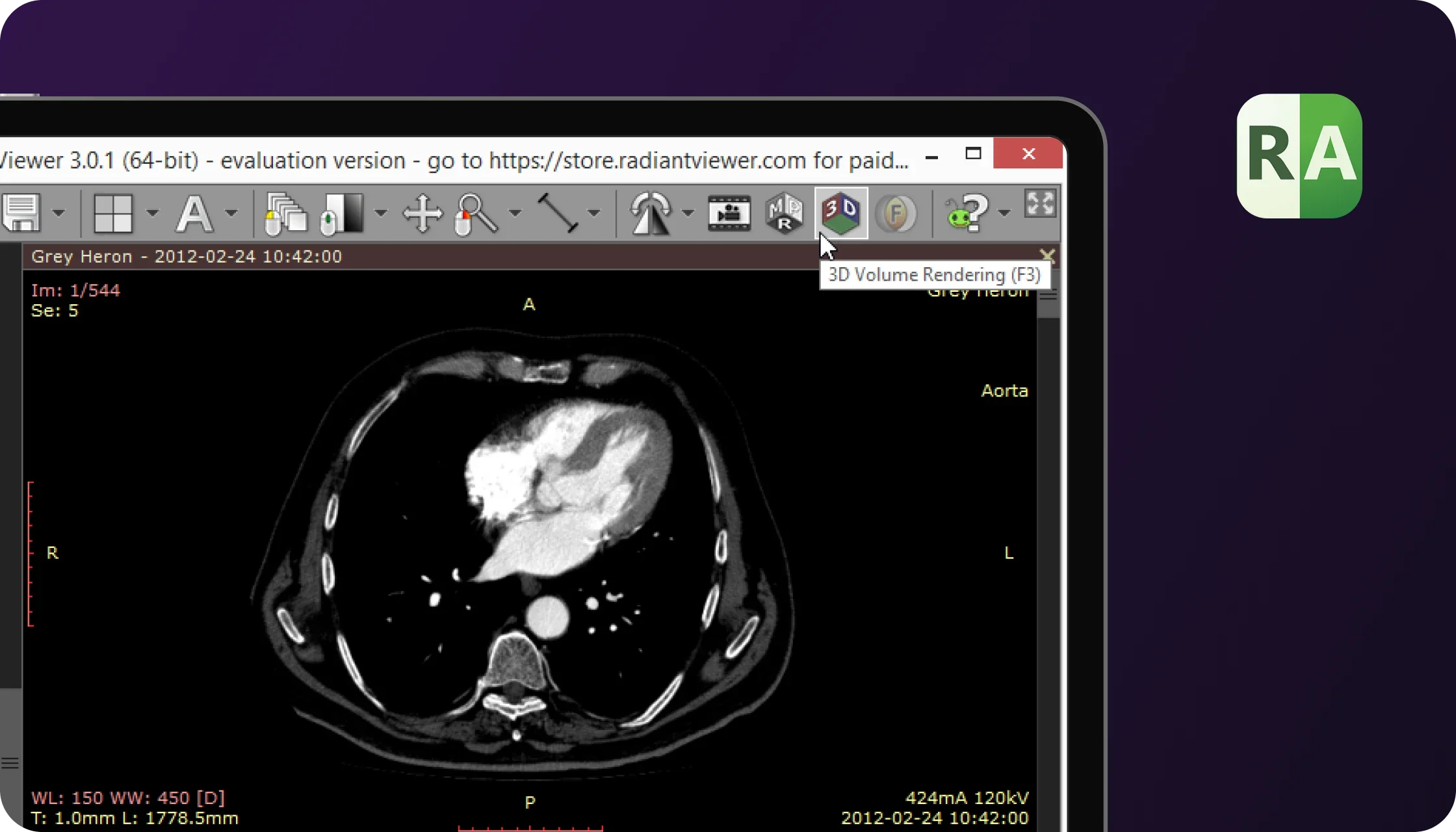The height and width of the screenshot is (832, 1456).
Task: Select the Window/Level adjustment tool
Action: [342, 213]
